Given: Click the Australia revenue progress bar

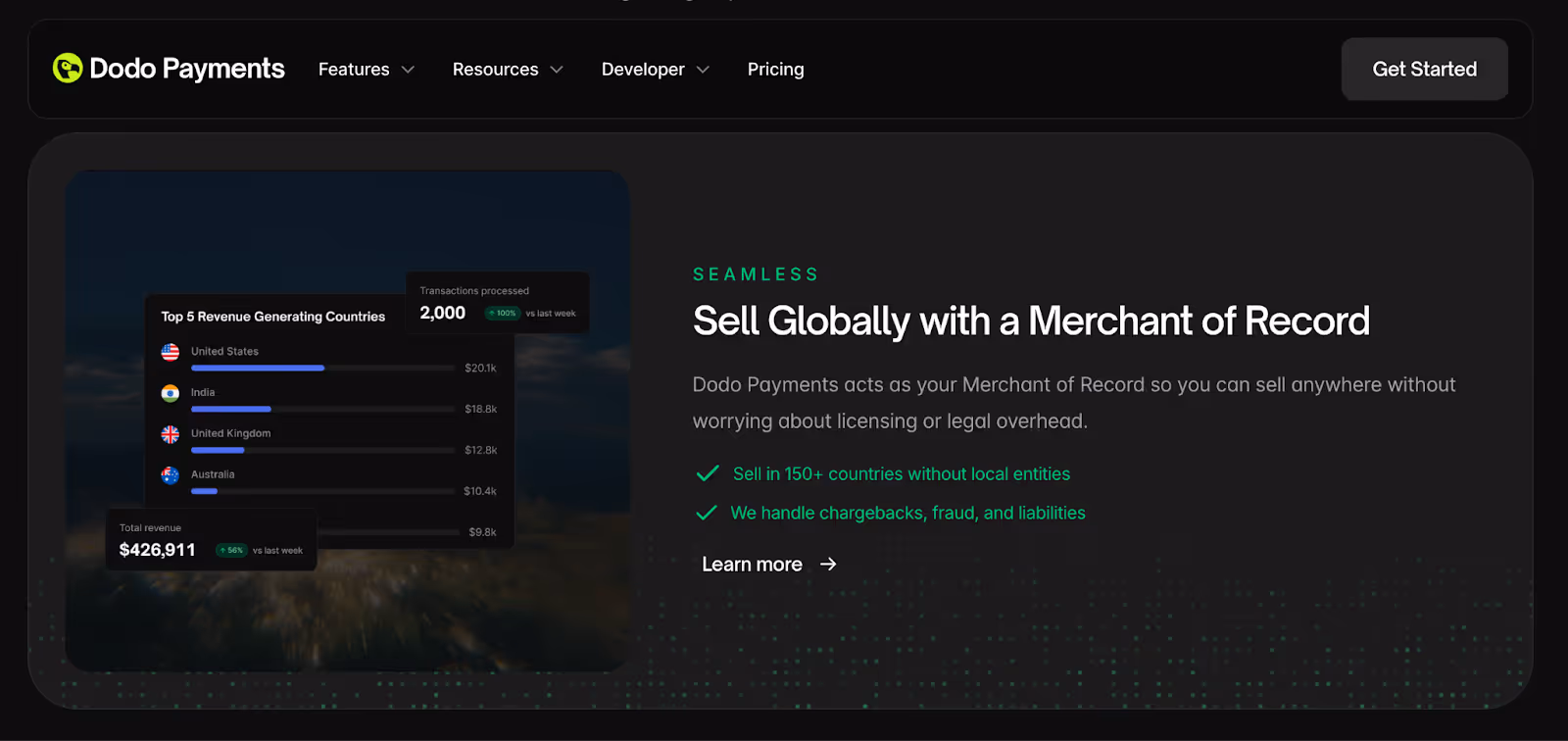Looking at the screenshot, I should click(x=323, y=492).
